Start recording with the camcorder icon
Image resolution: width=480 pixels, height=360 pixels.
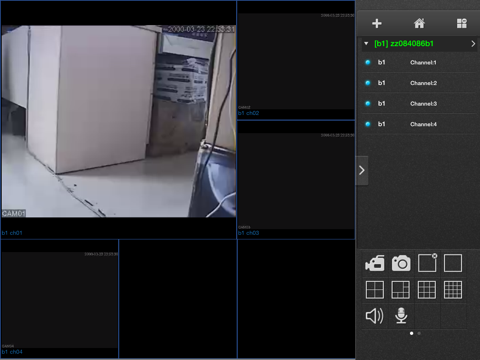coord(375,263)
